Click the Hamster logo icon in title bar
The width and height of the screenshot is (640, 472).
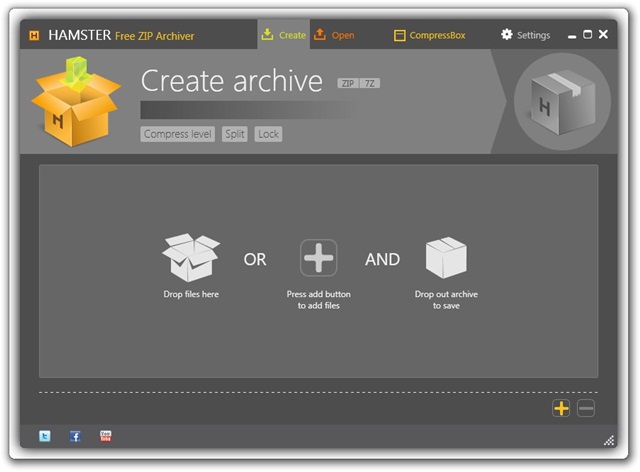34,36
